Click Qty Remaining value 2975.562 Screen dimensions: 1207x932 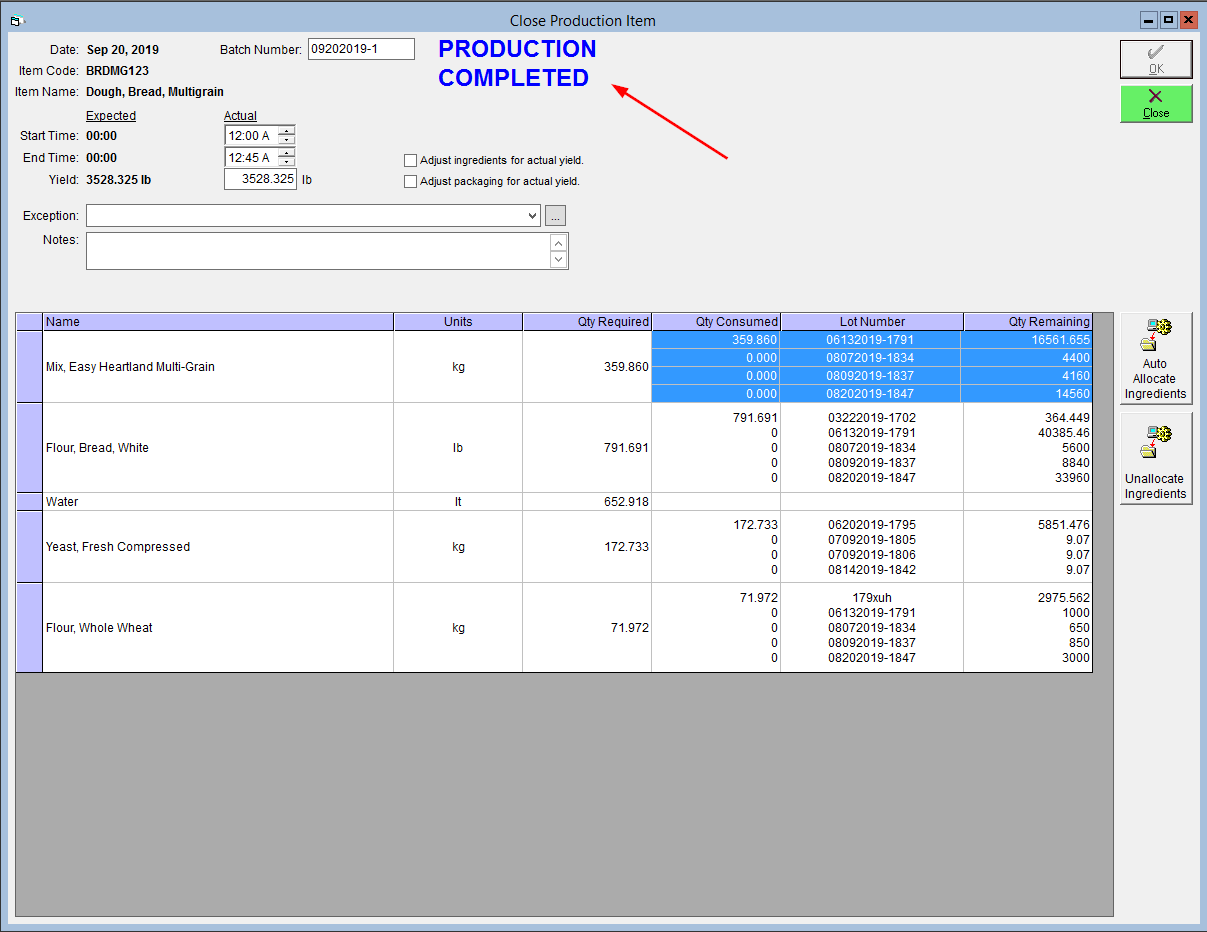point(1064,598)
